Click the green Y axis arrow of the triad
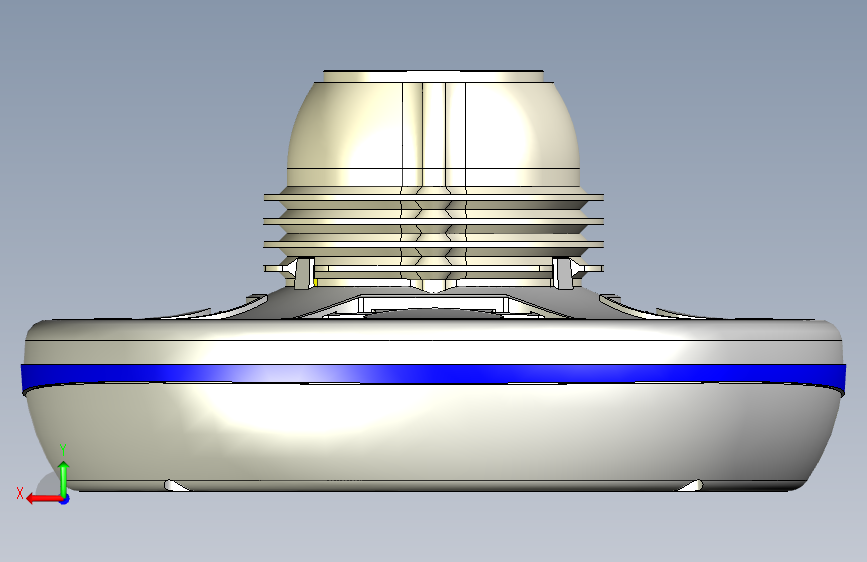This screenshot has height=562, width=867. click(x=64, y=479)
